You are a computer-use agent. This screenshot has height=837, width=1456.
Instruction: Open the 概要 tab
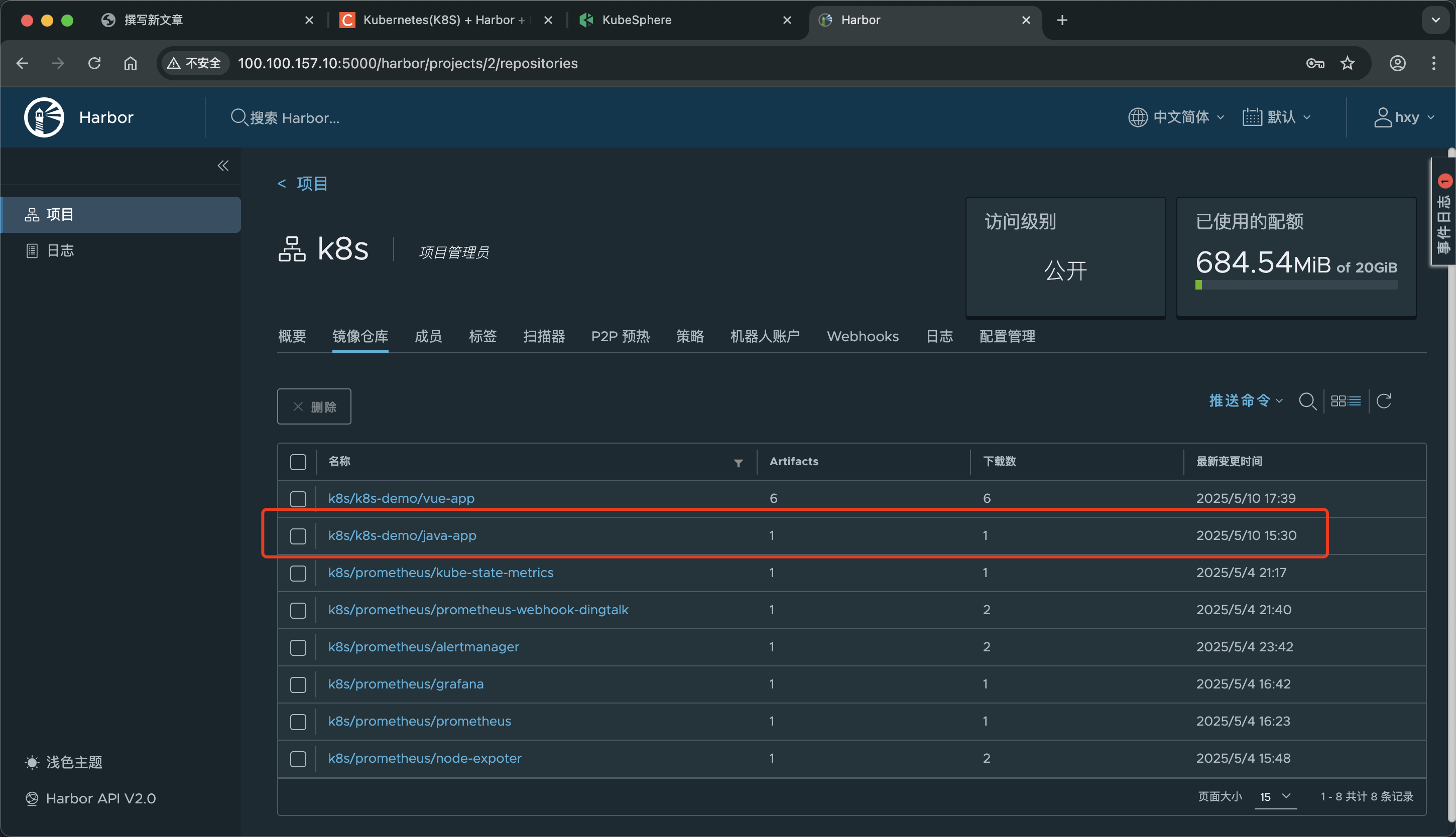(x=292, y=336)
